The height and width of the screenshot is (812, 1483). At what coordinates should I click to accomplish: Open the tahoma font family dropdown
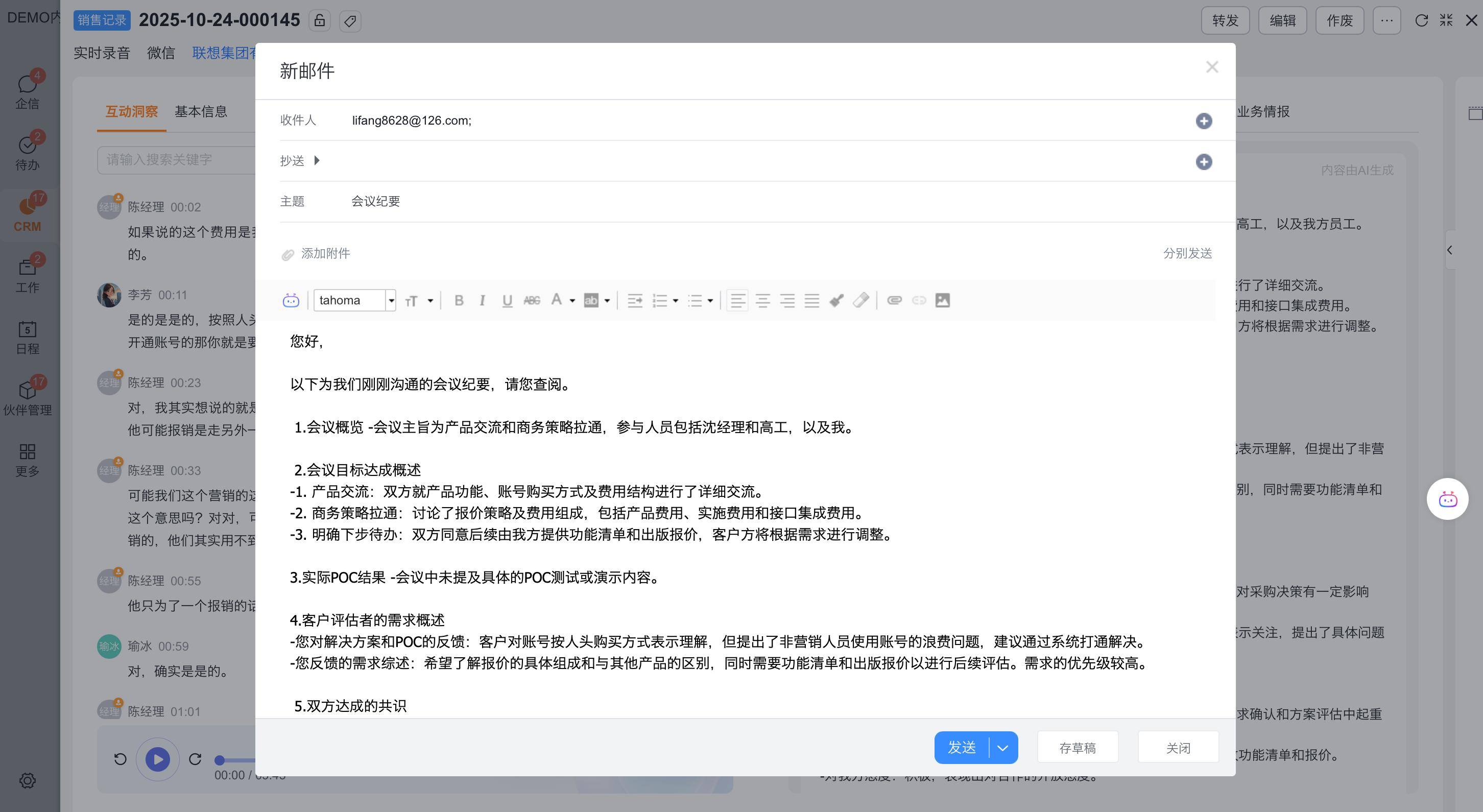[391, 300]
